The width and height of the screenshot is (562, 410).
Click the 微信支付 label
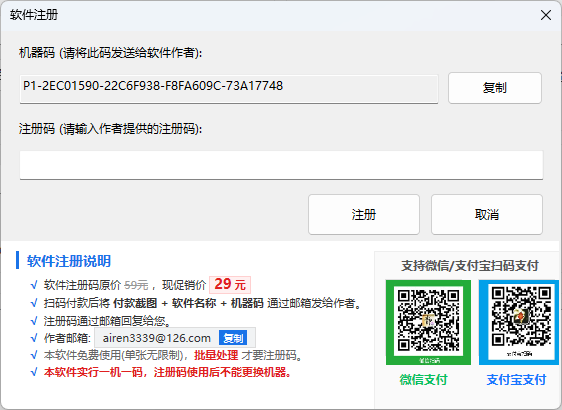coord(423,380)
